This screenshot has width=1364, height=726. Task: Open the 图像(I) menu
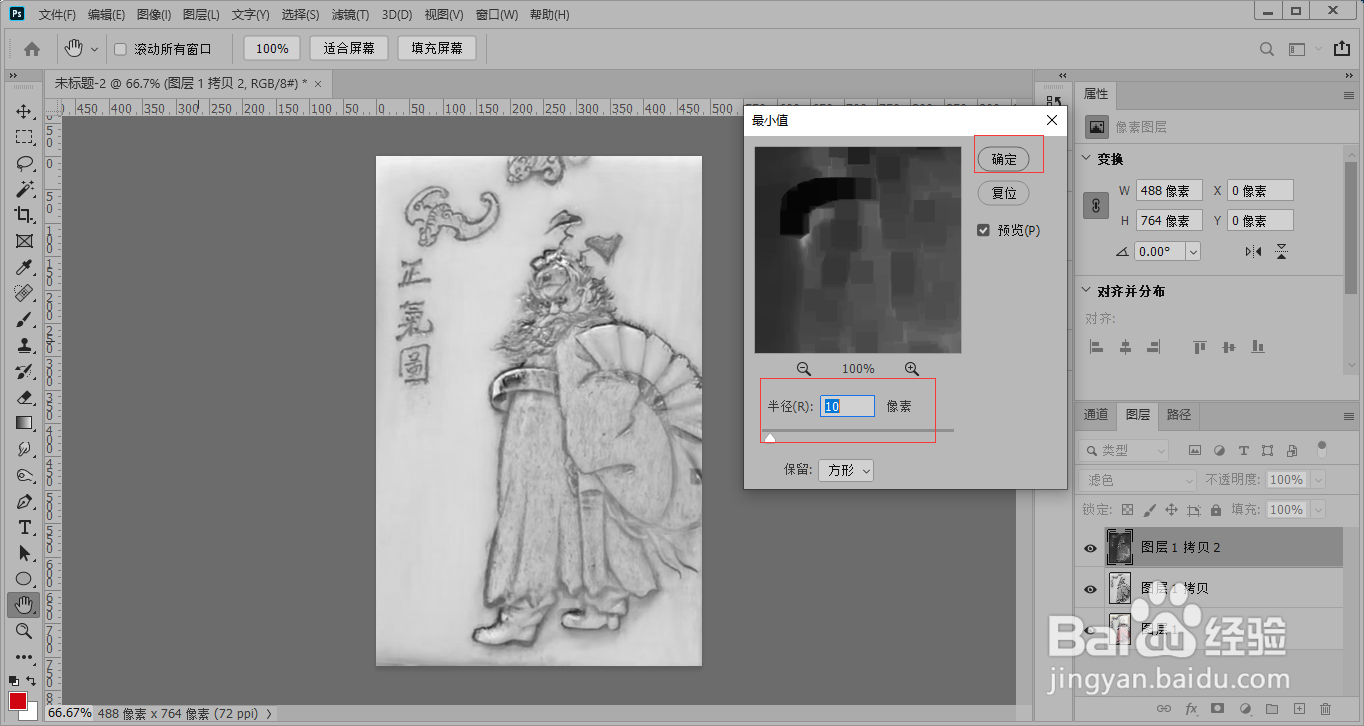point(153,15)
